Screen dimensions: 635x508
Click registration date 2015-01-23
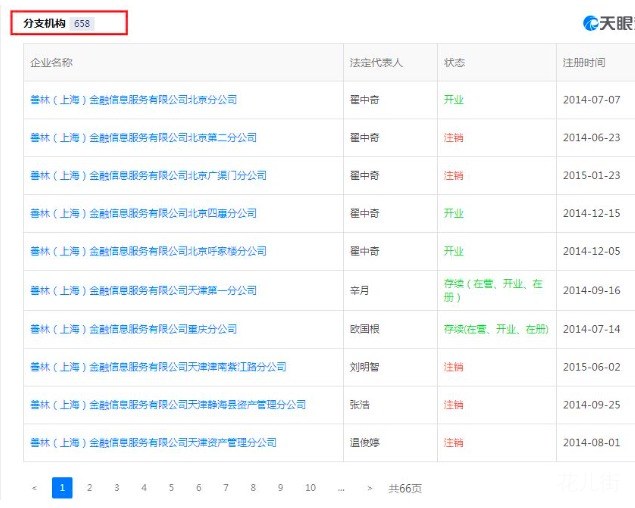pos(592,175)
